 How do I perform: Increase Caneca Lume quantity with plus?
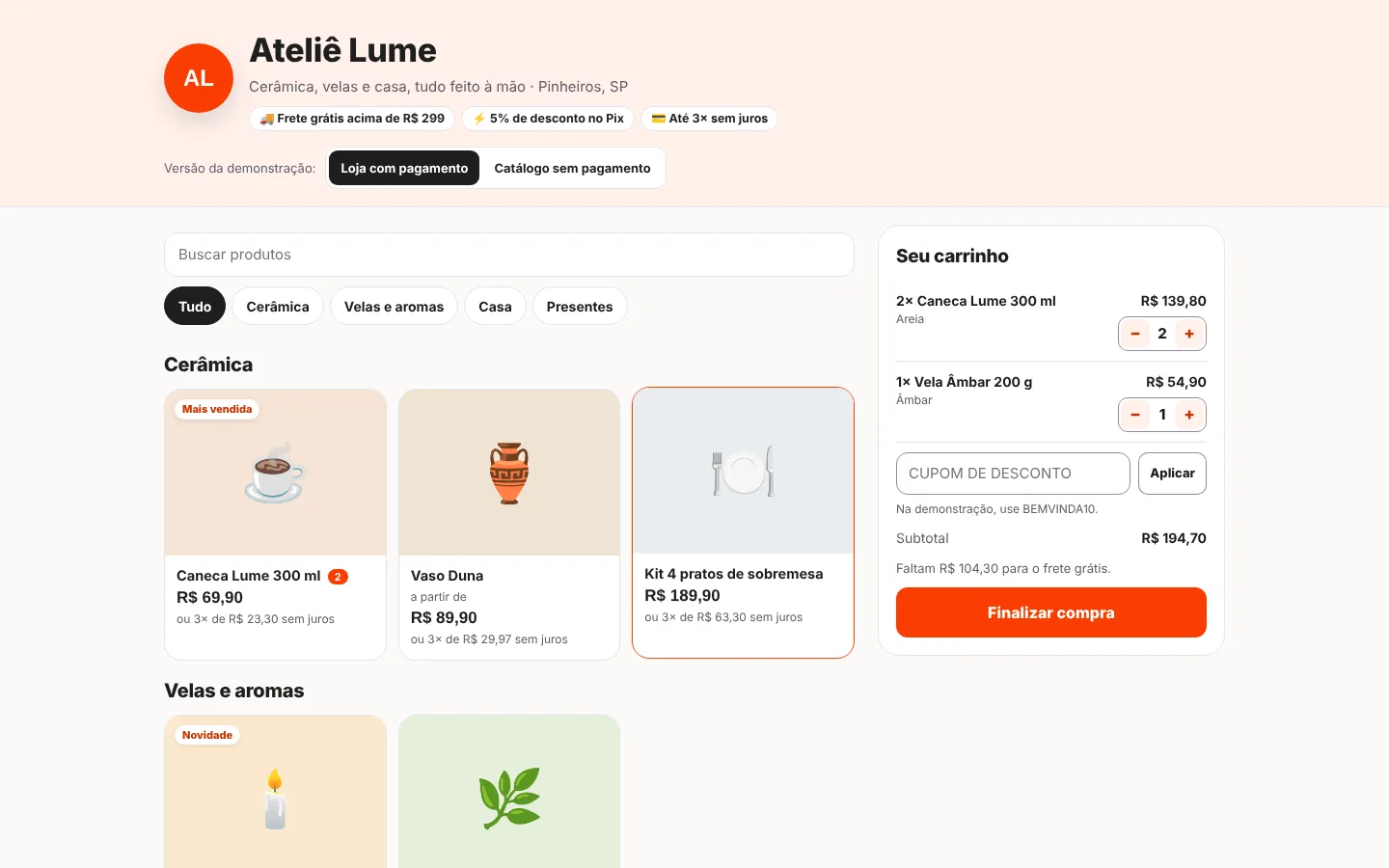tap(1189, 334)
